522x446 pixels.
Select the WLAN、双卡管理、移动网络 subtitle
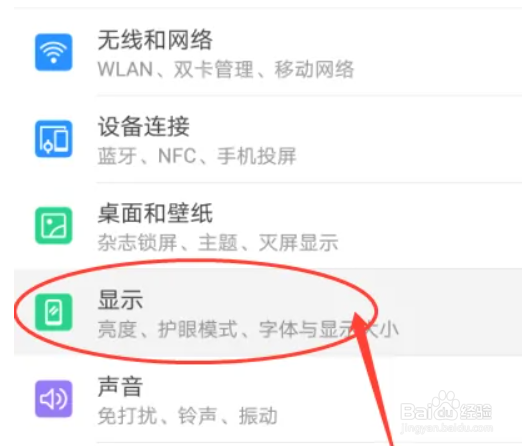coord(226,69)
